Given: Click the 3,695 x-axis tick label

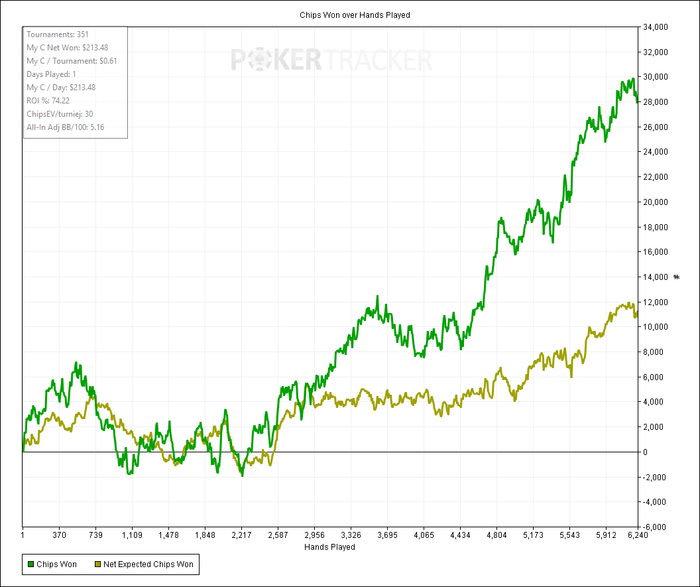Looking at the screenshot, I should pos(387,535).
